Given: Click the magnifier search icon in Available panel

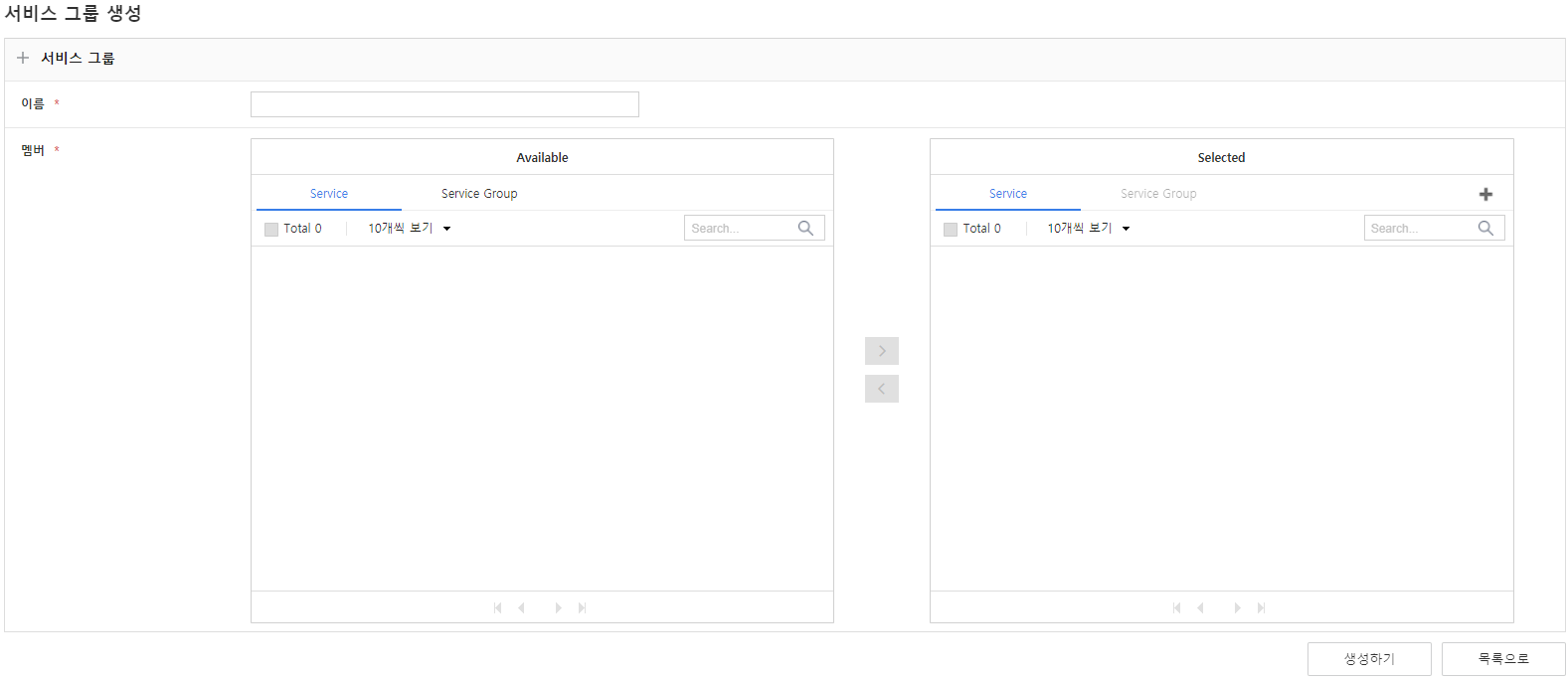Looking at the screenshot, I should pos(805,229).
